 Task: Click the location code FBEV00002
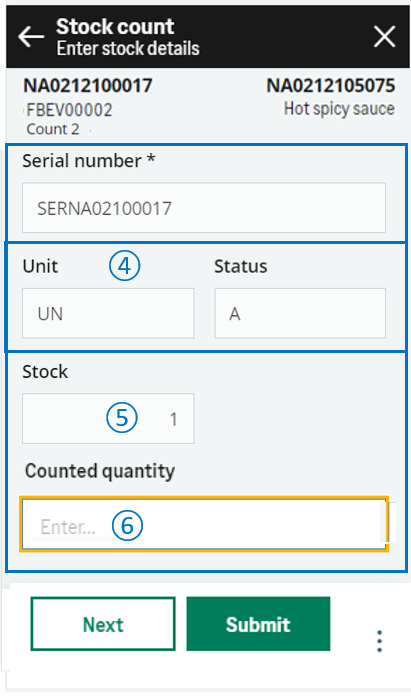[x=69, y=110]
